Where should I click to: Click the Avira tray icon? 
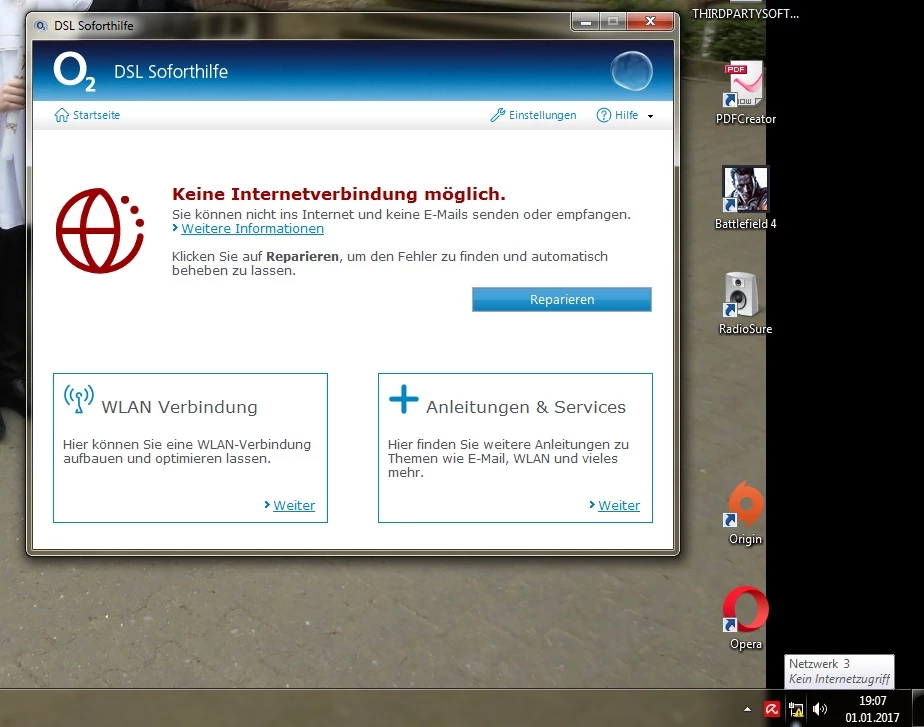coord(771,709)
